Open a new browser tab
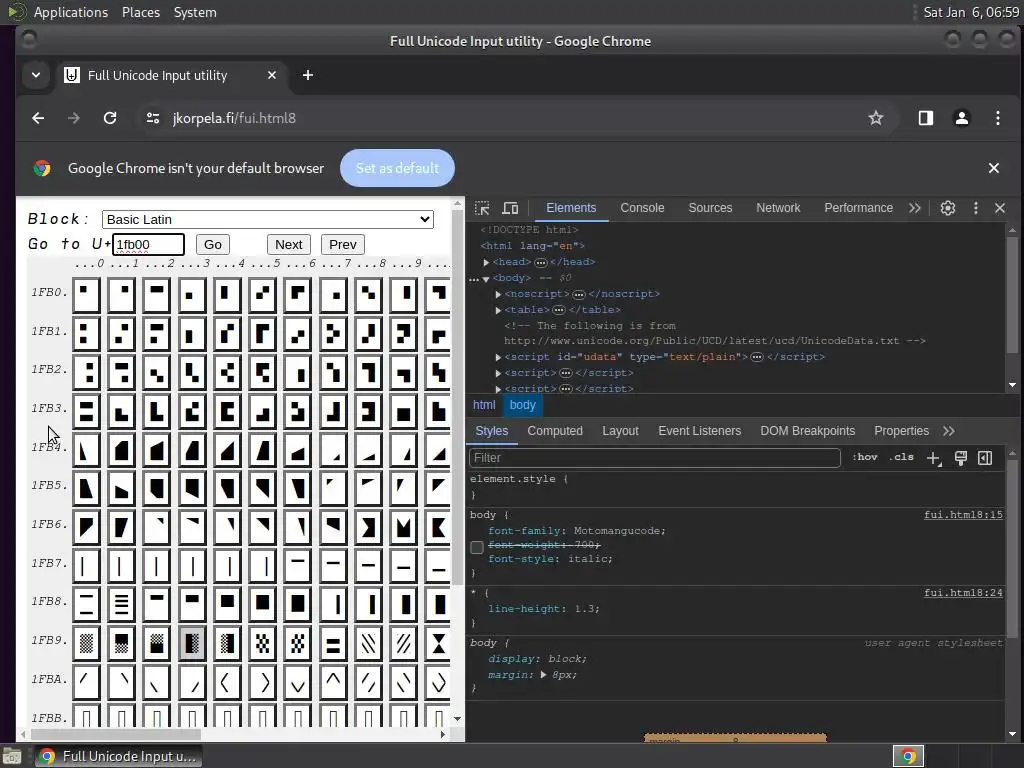 [308, 75]
